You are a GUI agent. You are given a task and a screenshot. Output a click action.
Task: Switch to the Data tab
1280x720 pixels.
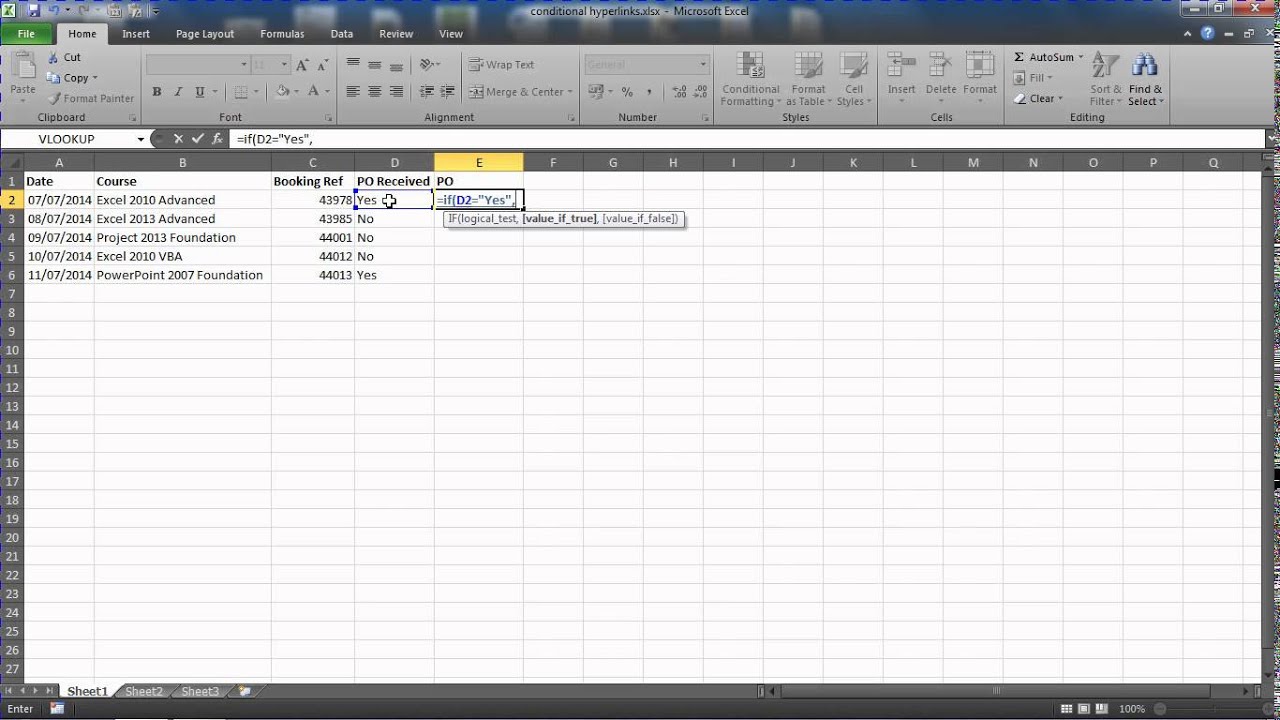[x=342, y=33]
